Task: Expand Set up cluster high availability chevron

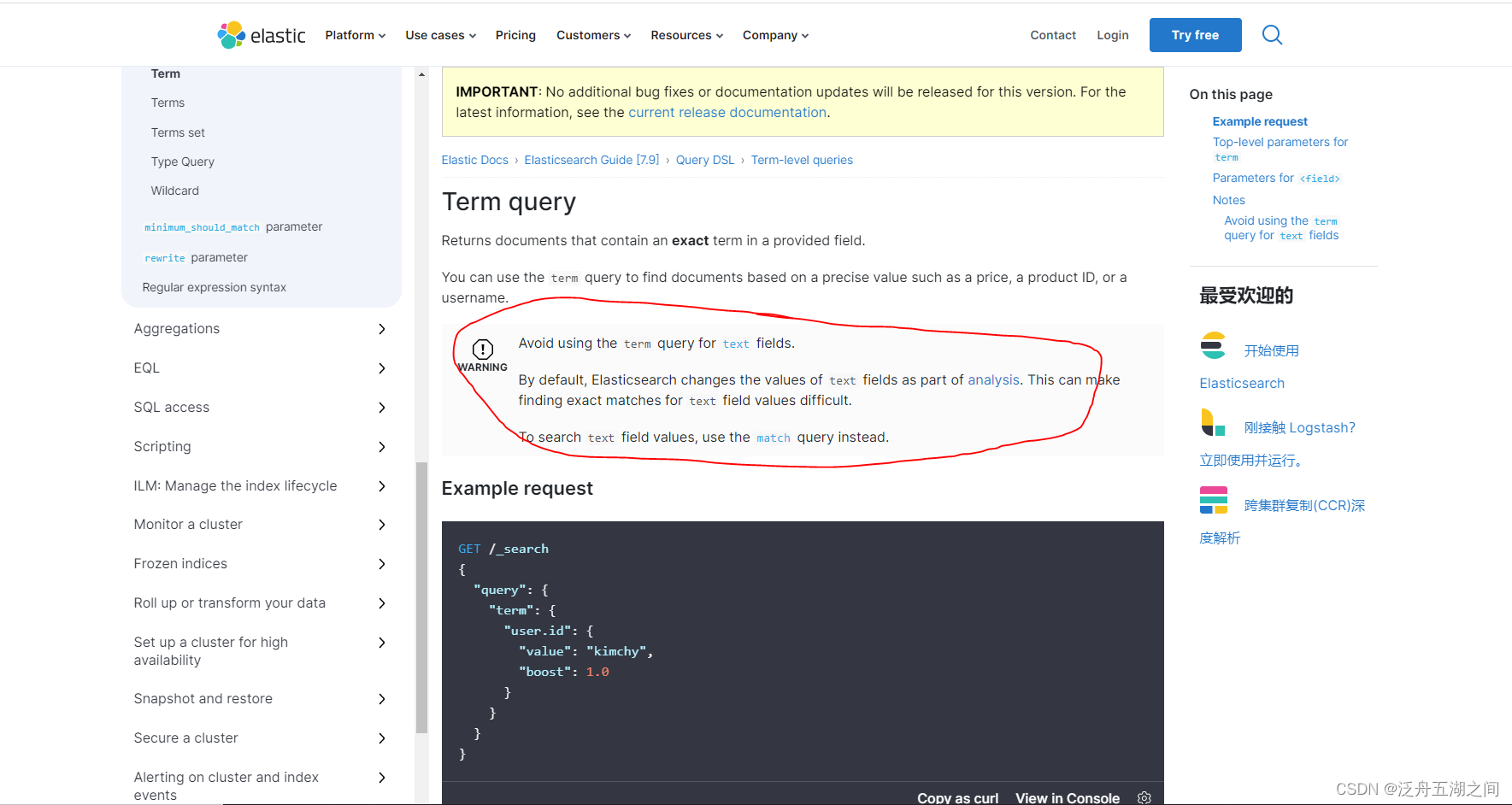Action: tap(382, 643)
